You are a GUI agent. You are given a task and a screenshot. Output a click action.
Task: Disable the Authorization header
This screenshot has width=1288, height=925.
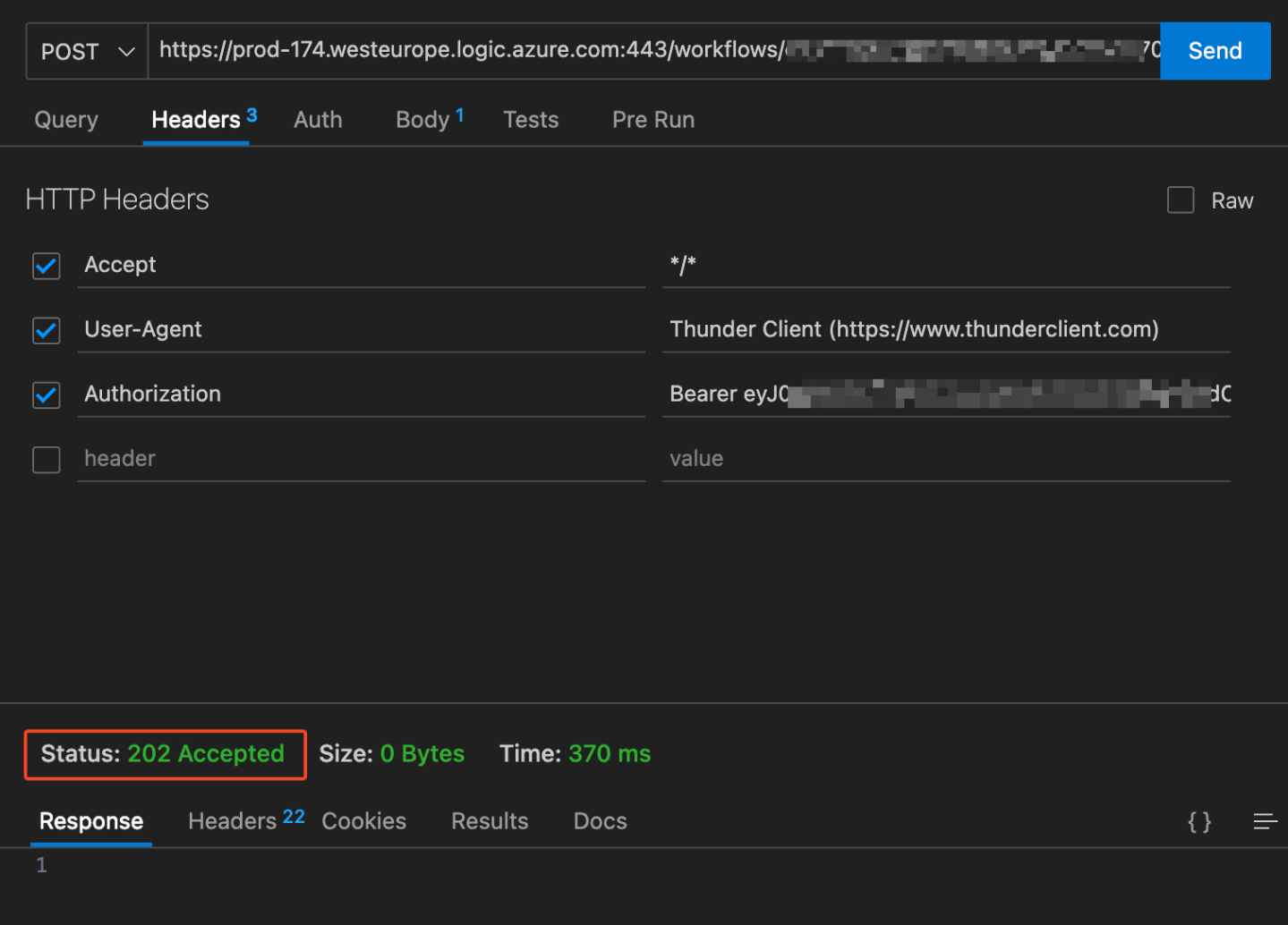coord(46,395)
